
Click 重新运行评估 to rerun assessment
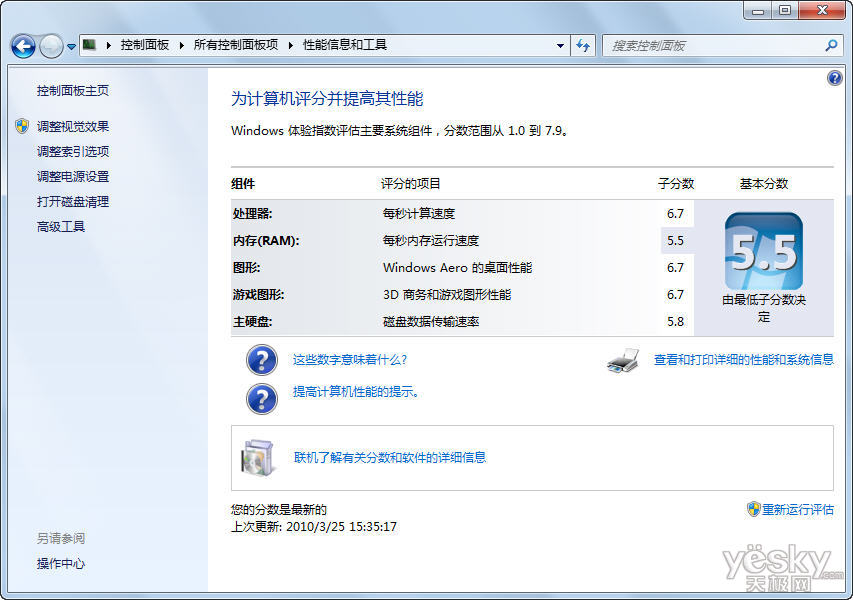coord(798,509)
